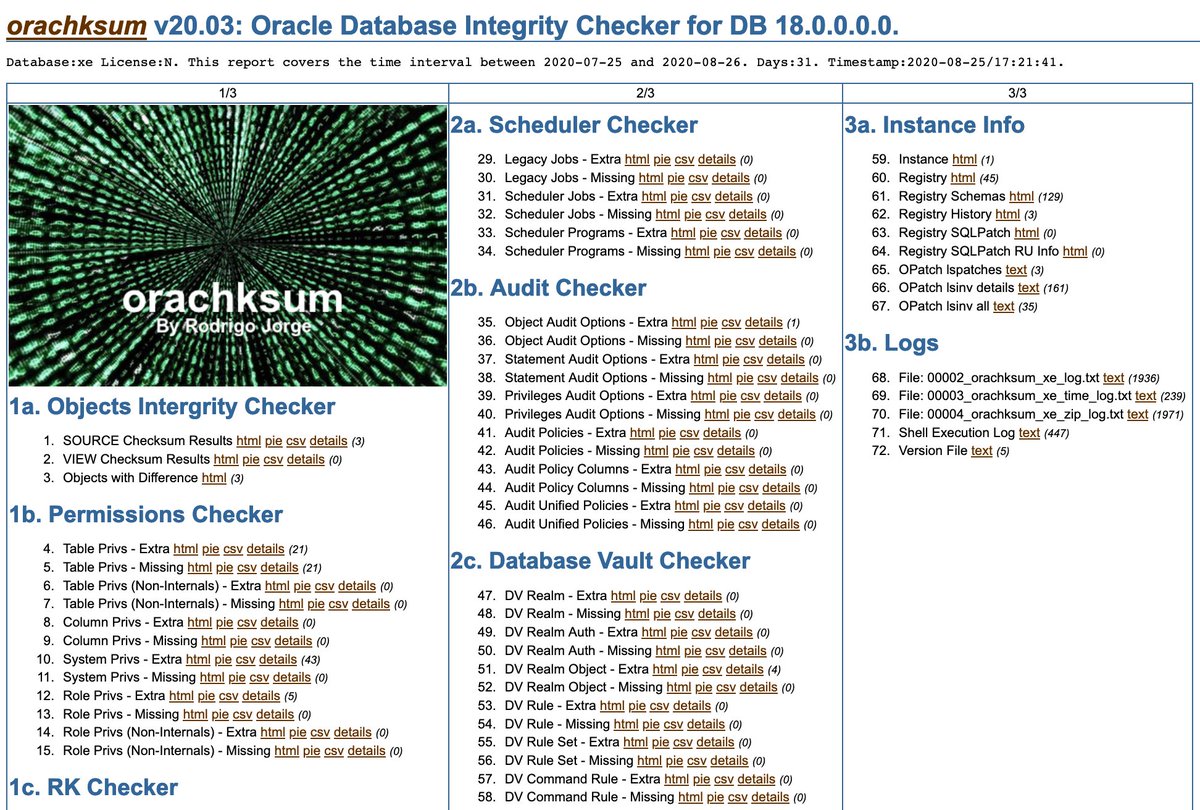The height and width of the screenshot is (810, 1200).
Task: Open Registry SQLPatch RU Info html
Action: 1074,251
